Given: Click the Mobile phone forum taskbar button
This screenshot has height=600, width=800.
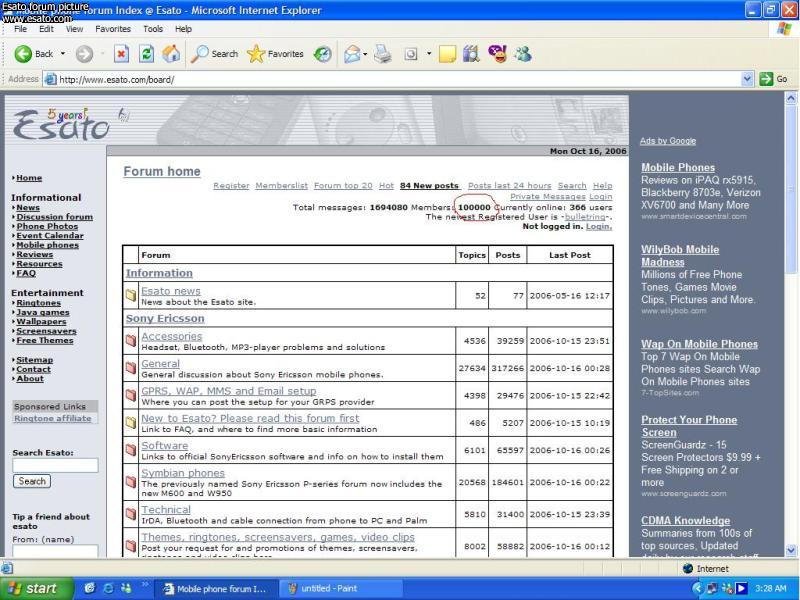Looking at the screenshot, I should coord(216,588).
